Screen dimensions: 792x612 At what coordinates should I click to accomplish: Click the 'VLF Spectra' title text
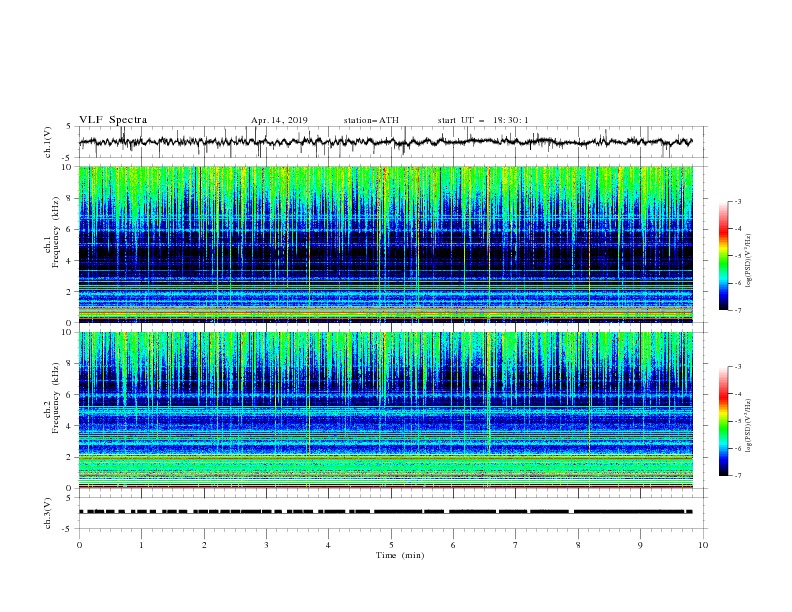pyautogui.click(x=113, y=120)
